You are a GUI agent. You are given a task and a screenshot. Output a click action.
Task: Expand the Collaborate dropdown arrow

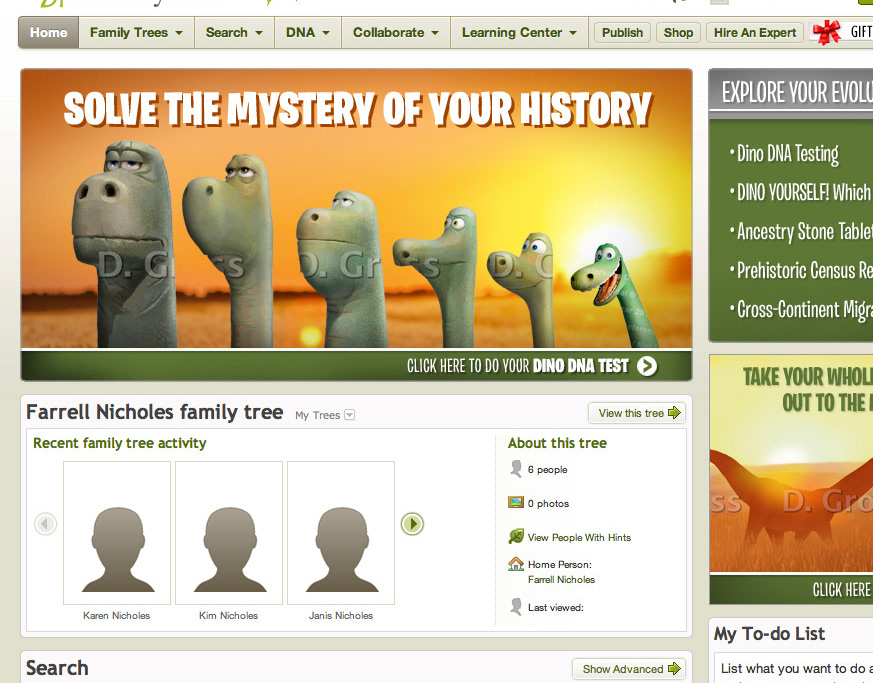click(x=435, y=33)
